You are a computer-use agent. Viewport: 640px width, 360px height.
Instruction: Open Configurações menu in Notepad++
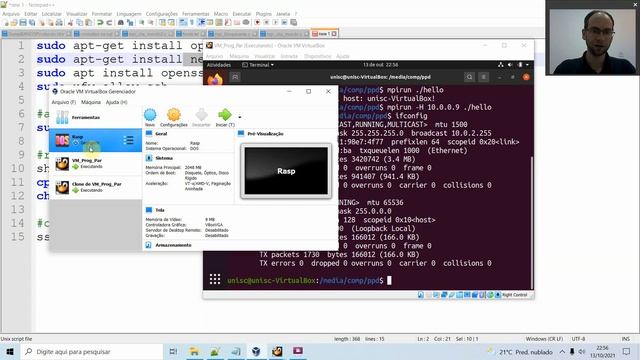click(x=162, y=14)
